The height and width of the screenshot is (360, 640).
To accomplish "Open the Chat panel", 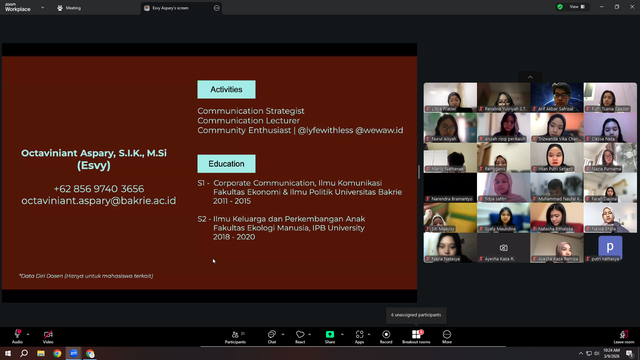I will tap(272, 337).
